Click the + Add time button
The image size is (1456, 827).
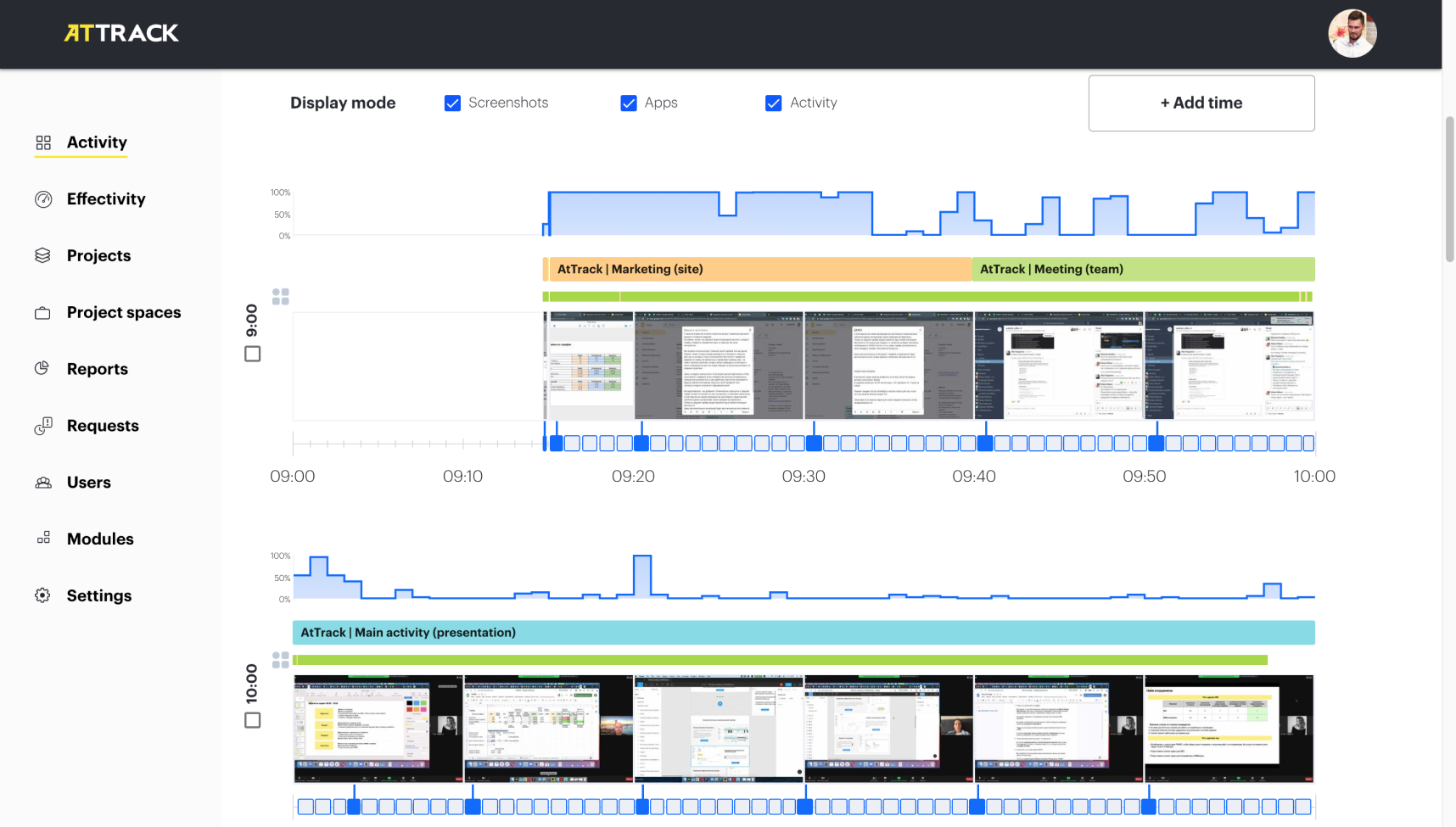(x=1201, y=103)
